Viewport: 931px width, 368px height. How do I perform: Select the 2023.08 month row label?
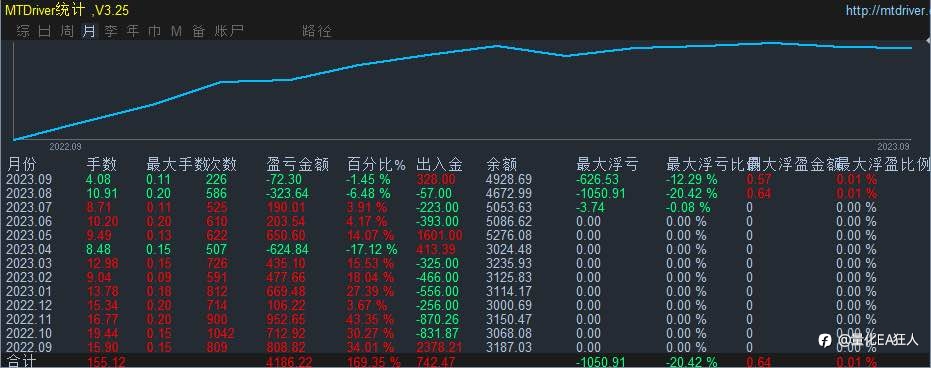(27, 193)
